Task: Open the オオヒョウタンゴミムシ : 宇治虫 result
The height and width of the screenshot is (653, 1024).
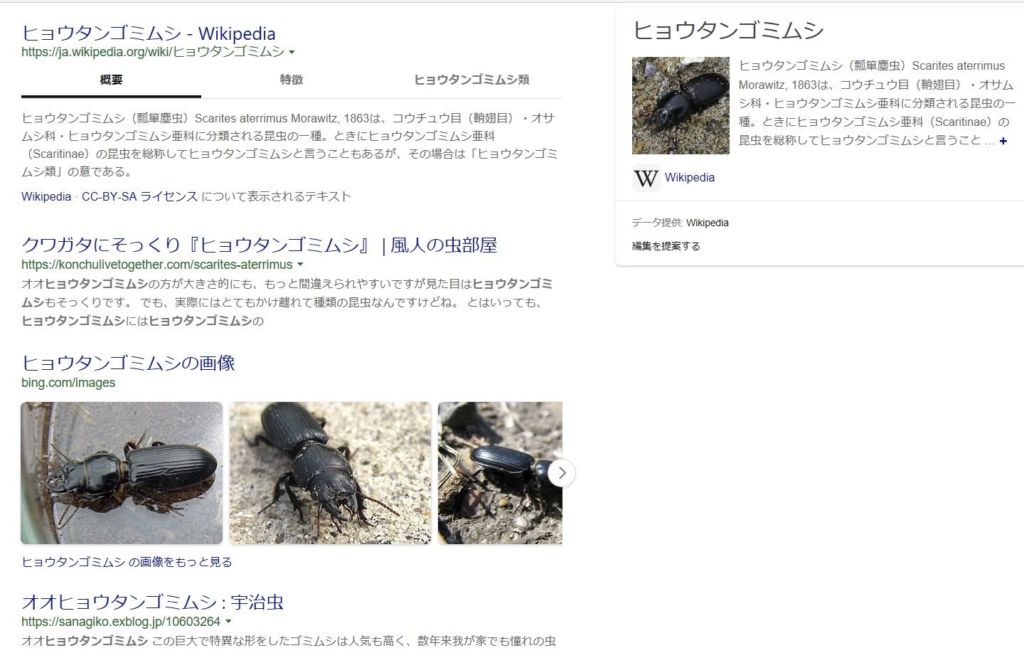Action: (x=152, y=601)
